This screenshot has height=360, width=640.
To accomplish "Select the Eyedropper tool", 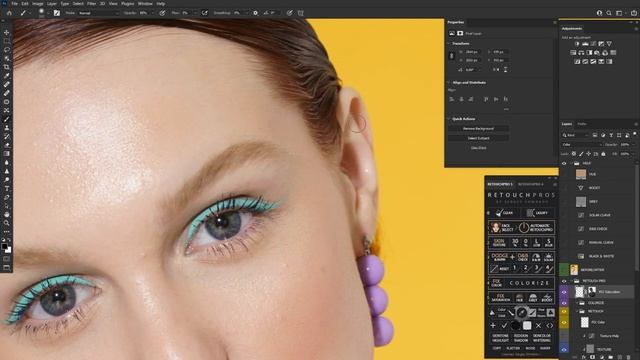I will [7, 76].
